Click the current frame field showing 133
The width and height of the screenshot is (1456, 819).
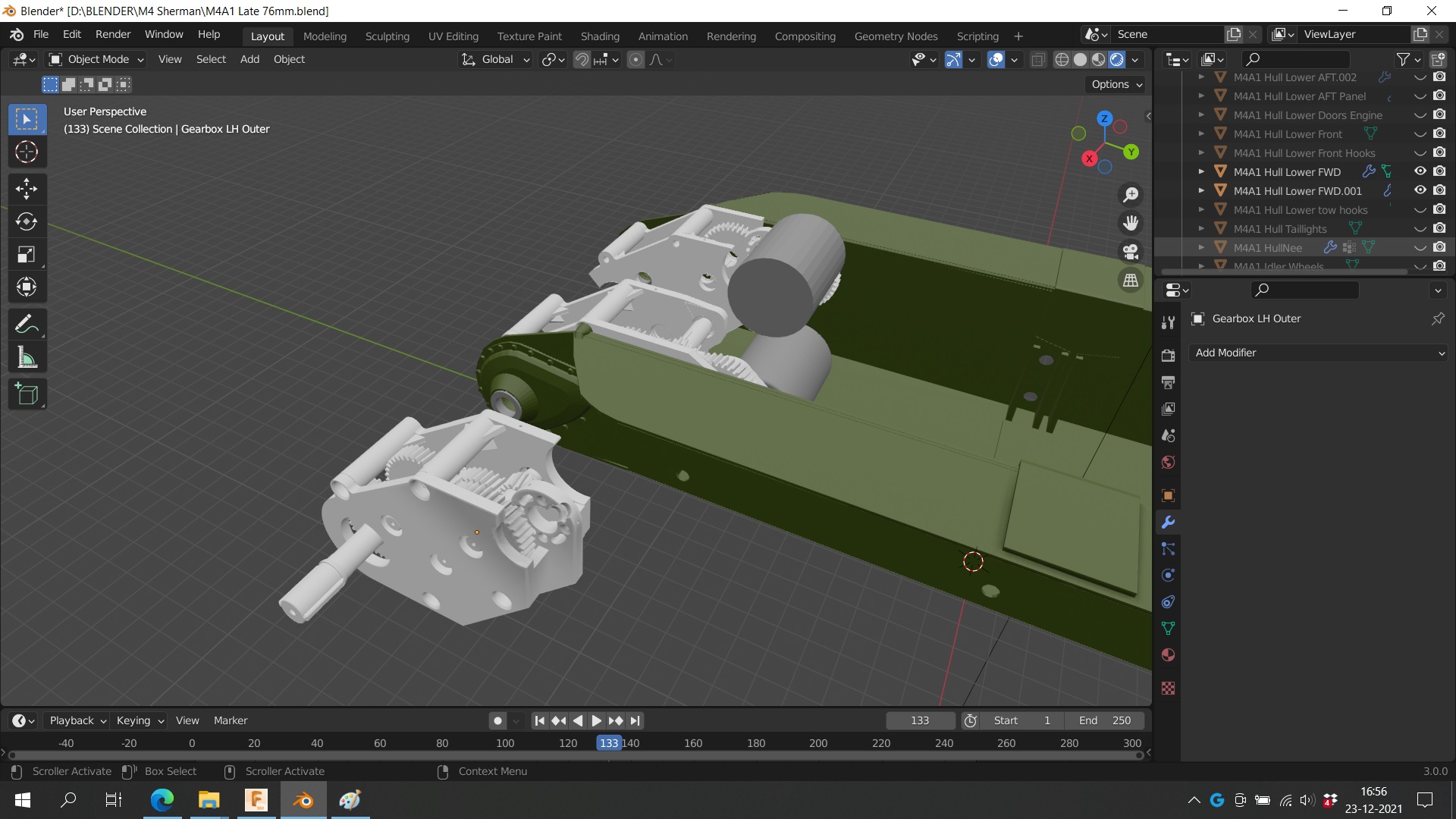(919, 720)
